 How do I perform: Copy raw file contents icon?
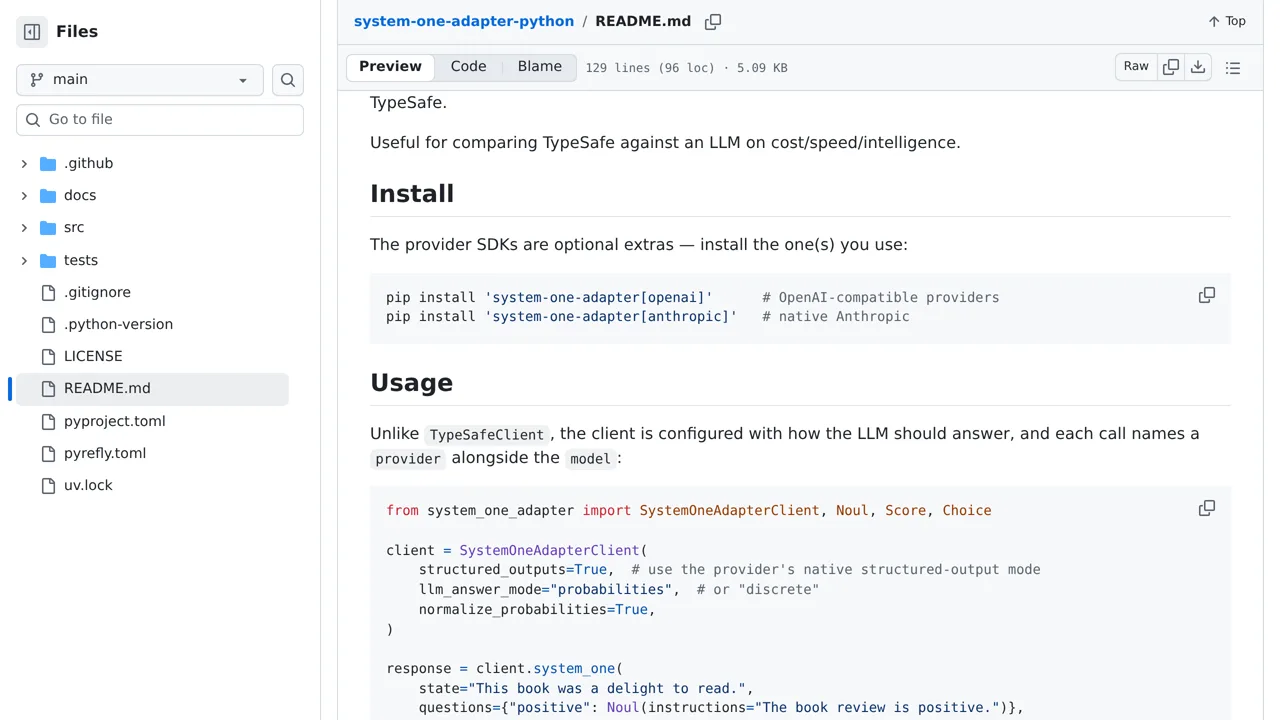pos(1171,67)
